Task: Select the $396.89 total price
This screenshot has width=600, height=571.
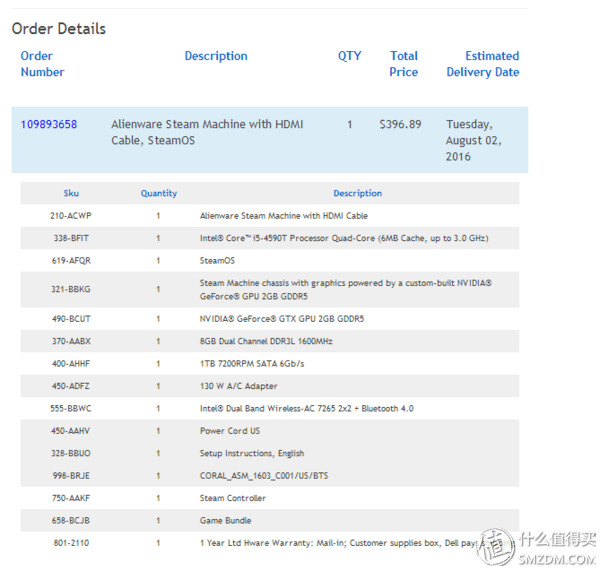Action: (x=400, y=124)
